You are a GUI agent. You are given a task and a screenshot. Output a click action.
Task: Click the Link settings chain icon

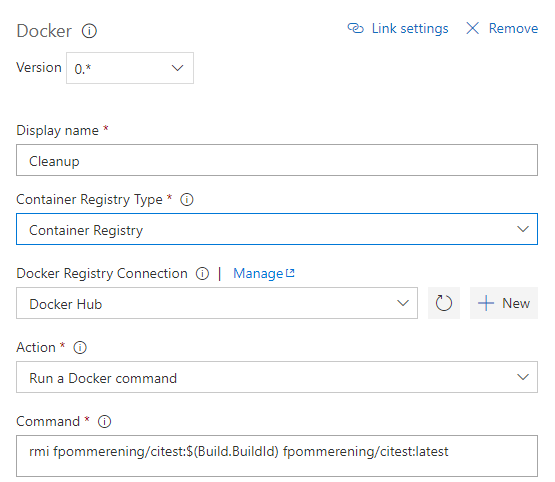point(355,28)
